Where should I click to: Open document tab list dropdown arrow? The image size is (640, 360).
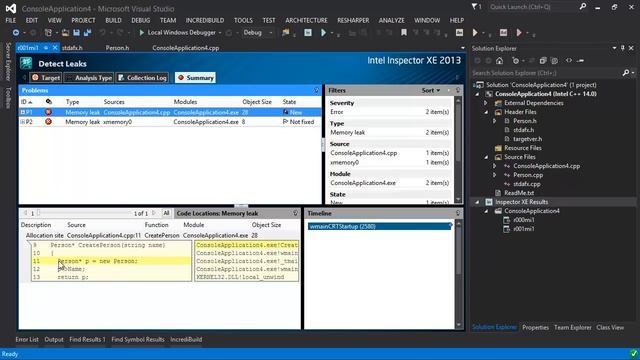tap(462, 48)
